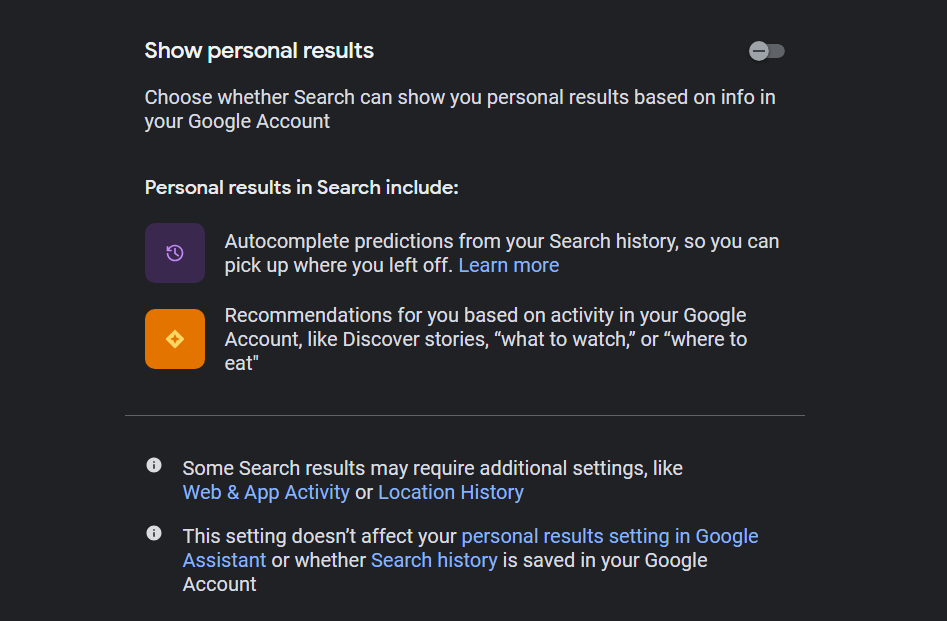Click info icon beside 'Some Search results' note
Screen dimensions: 947x621
pos(154,465)
